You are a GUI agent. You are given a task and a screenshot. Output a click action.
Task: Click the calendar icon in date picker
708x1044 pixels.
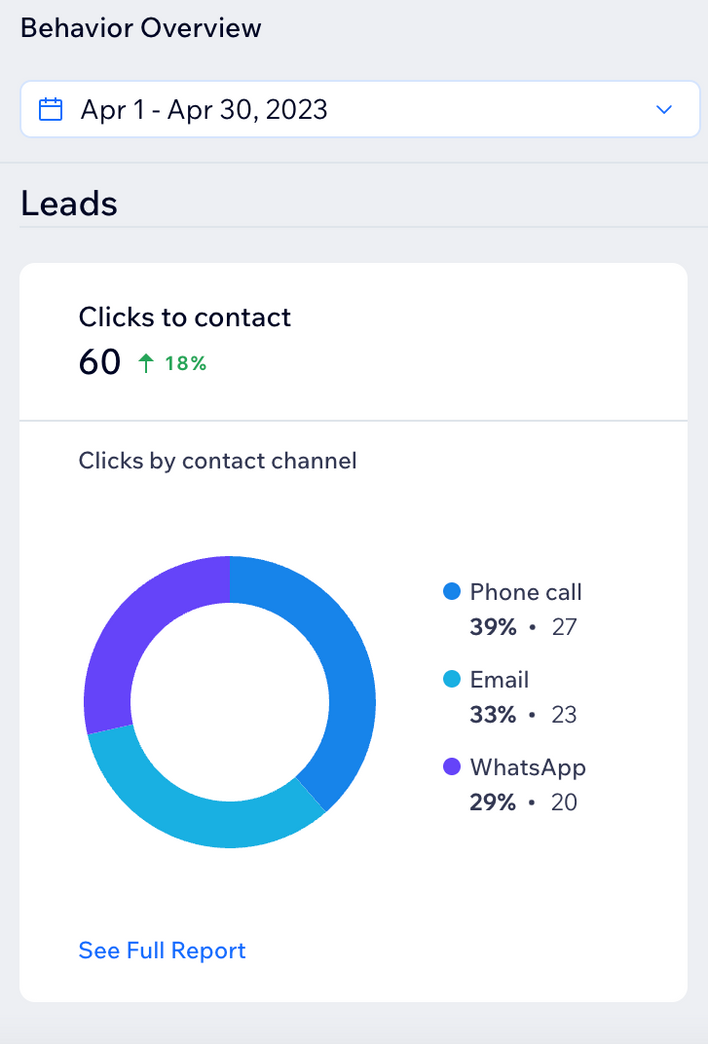click(x=50, y=109)
